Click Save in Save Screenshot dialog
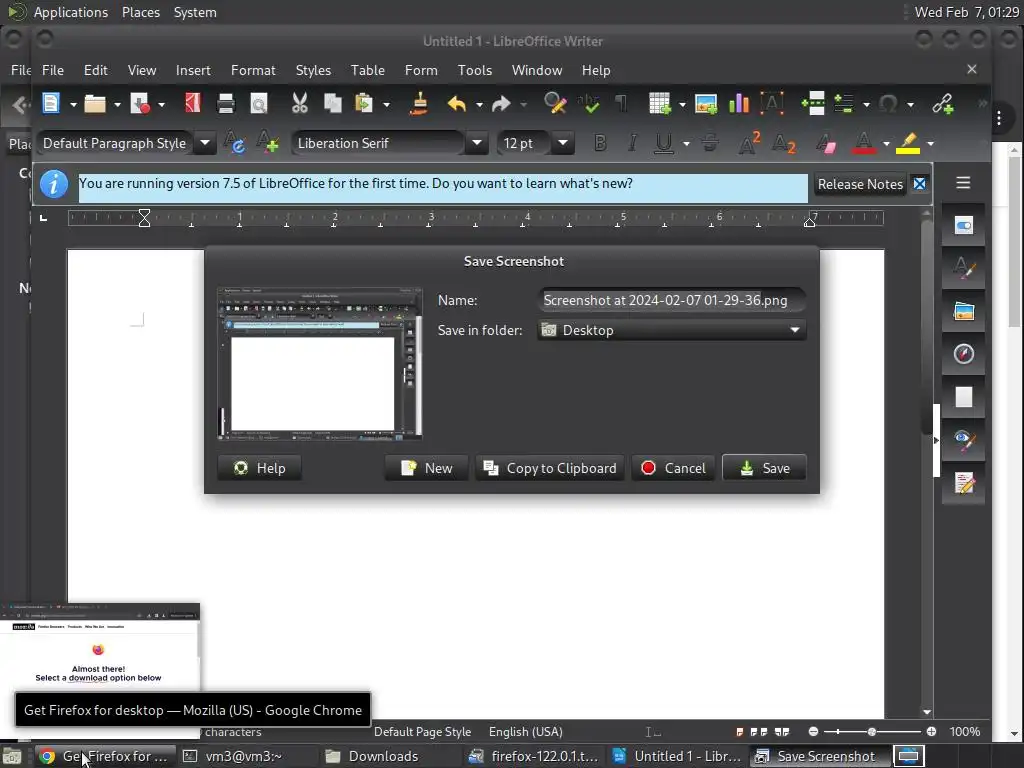 [765, 468]
